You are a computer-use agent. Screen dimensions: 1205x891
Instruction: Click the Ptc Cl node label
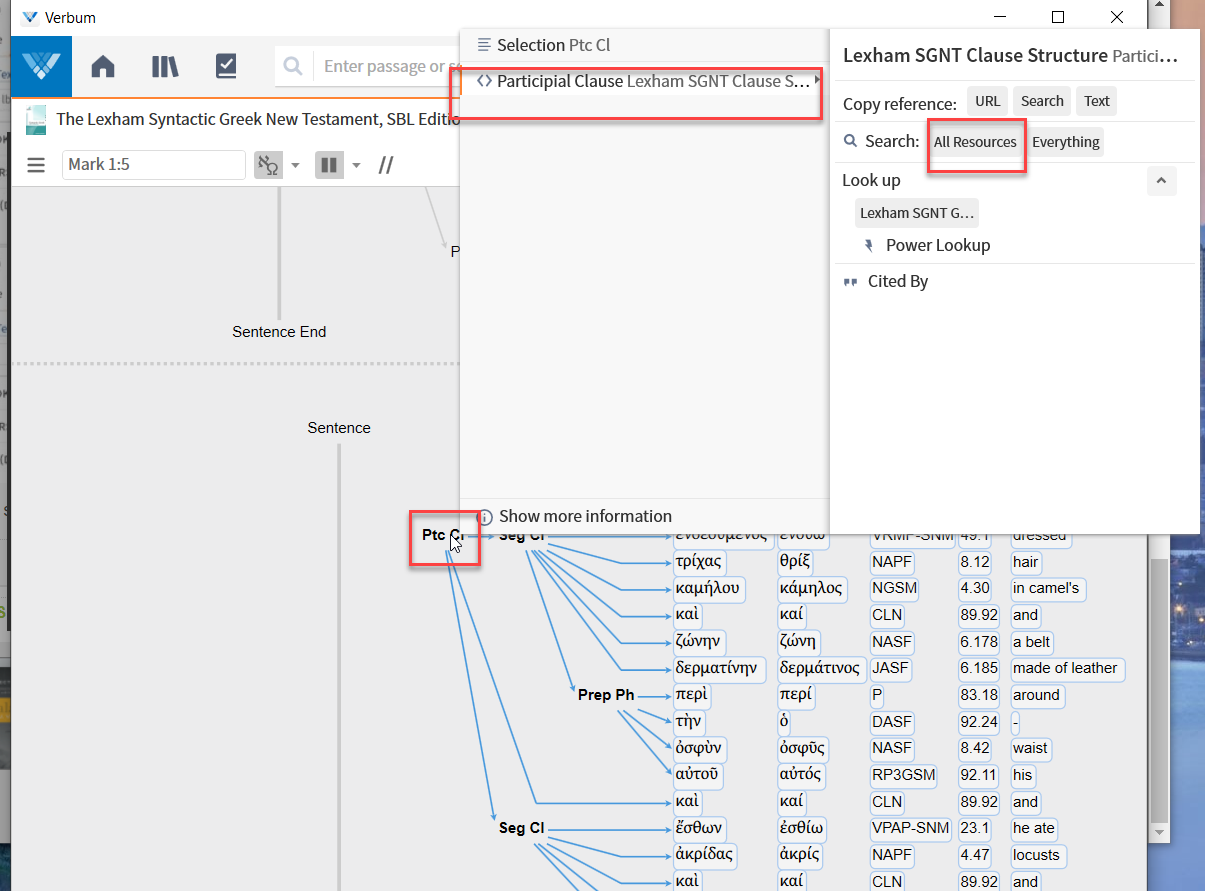pyautogui.click(x=442, y=536)
